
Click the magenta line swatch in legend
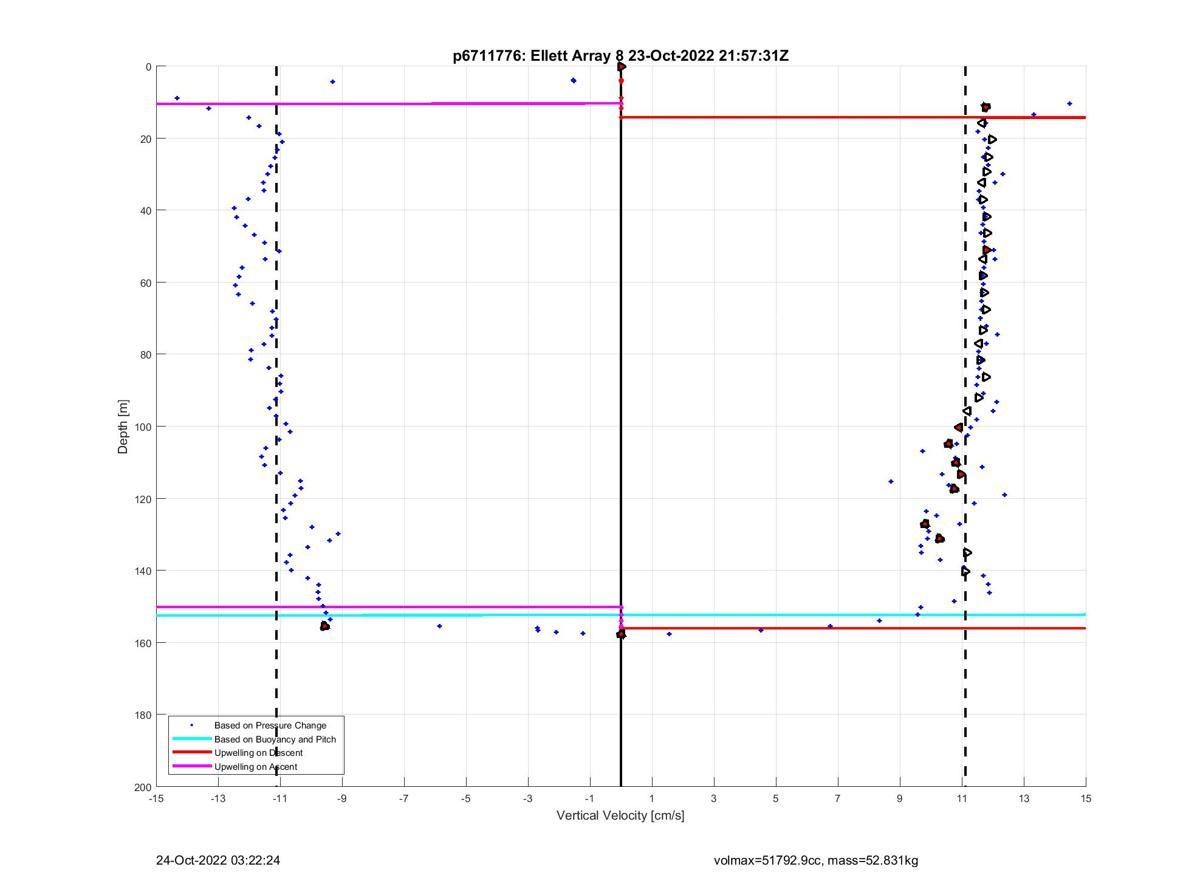tap(191, 767)
